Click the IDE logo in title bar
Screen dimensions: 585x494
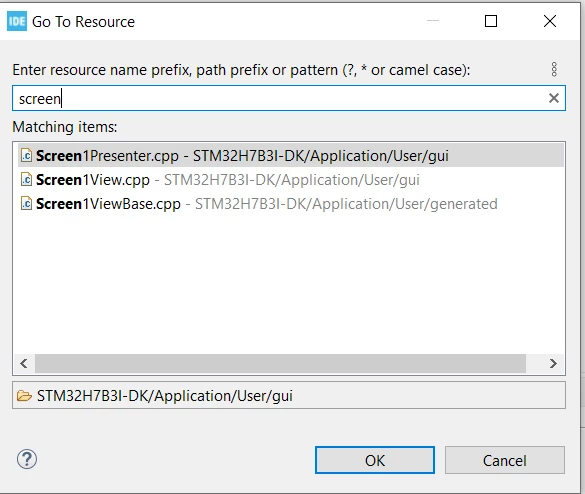[17, 21]
